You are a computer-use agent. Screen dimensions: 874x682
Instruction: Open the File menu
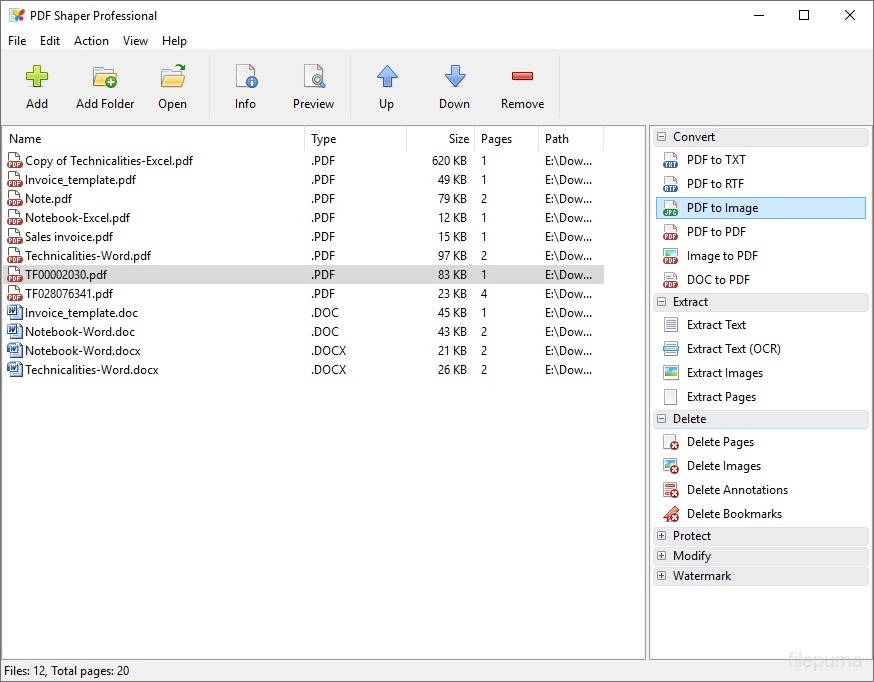click(x=17, y=41)
